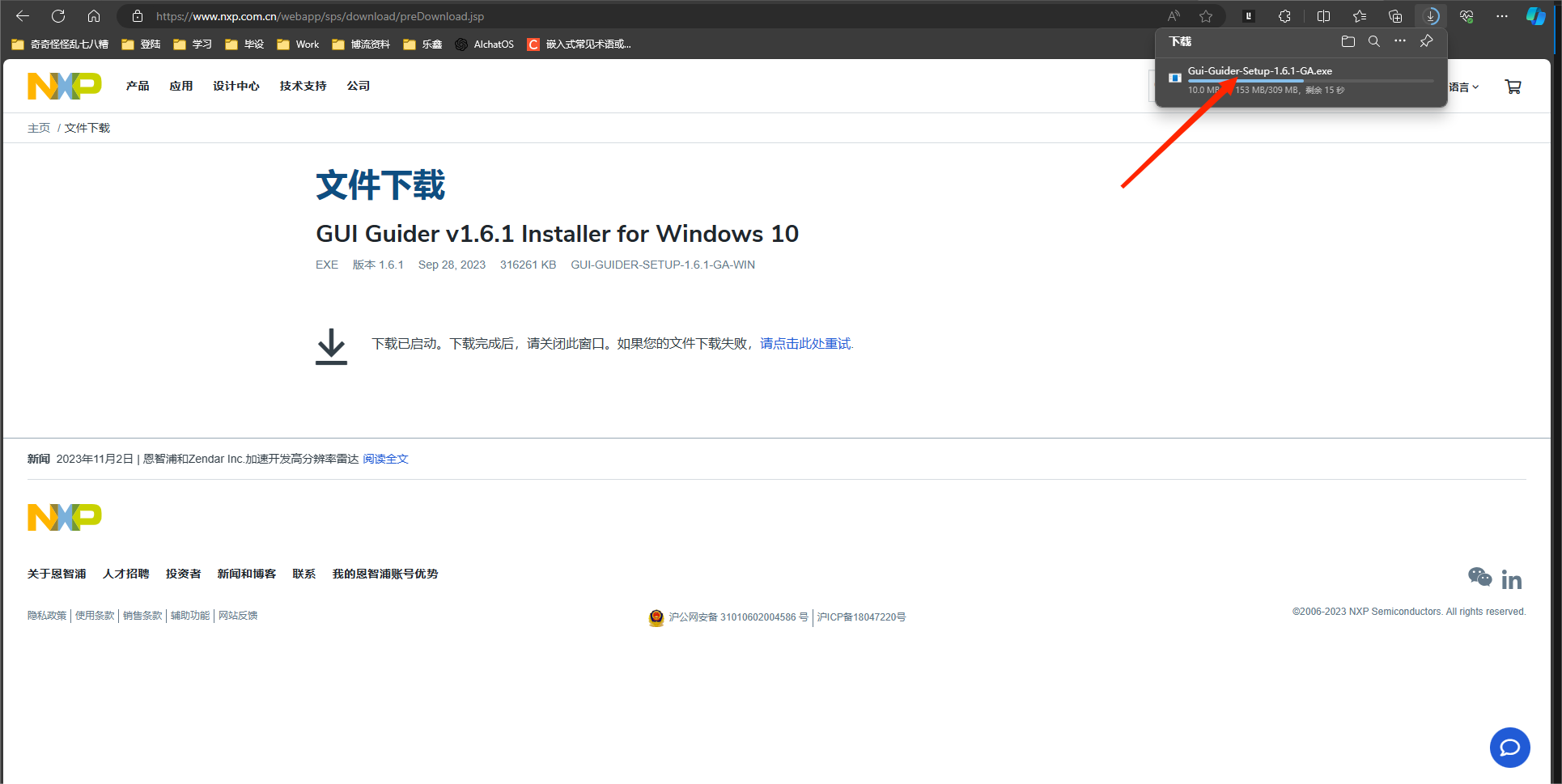Toggle split screen view icon
The image size is (1562, 784).
point(1323,16)
